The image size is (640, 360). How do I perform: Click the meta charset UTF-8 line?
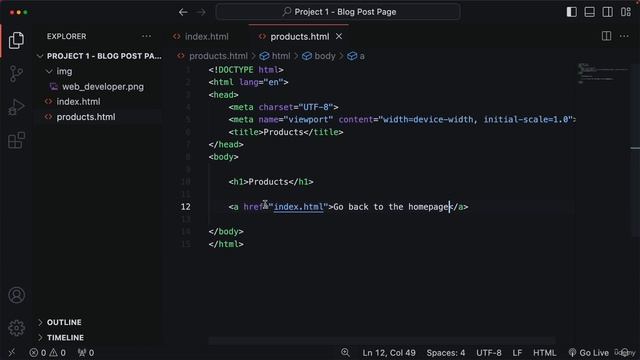(x=284, y=107)
